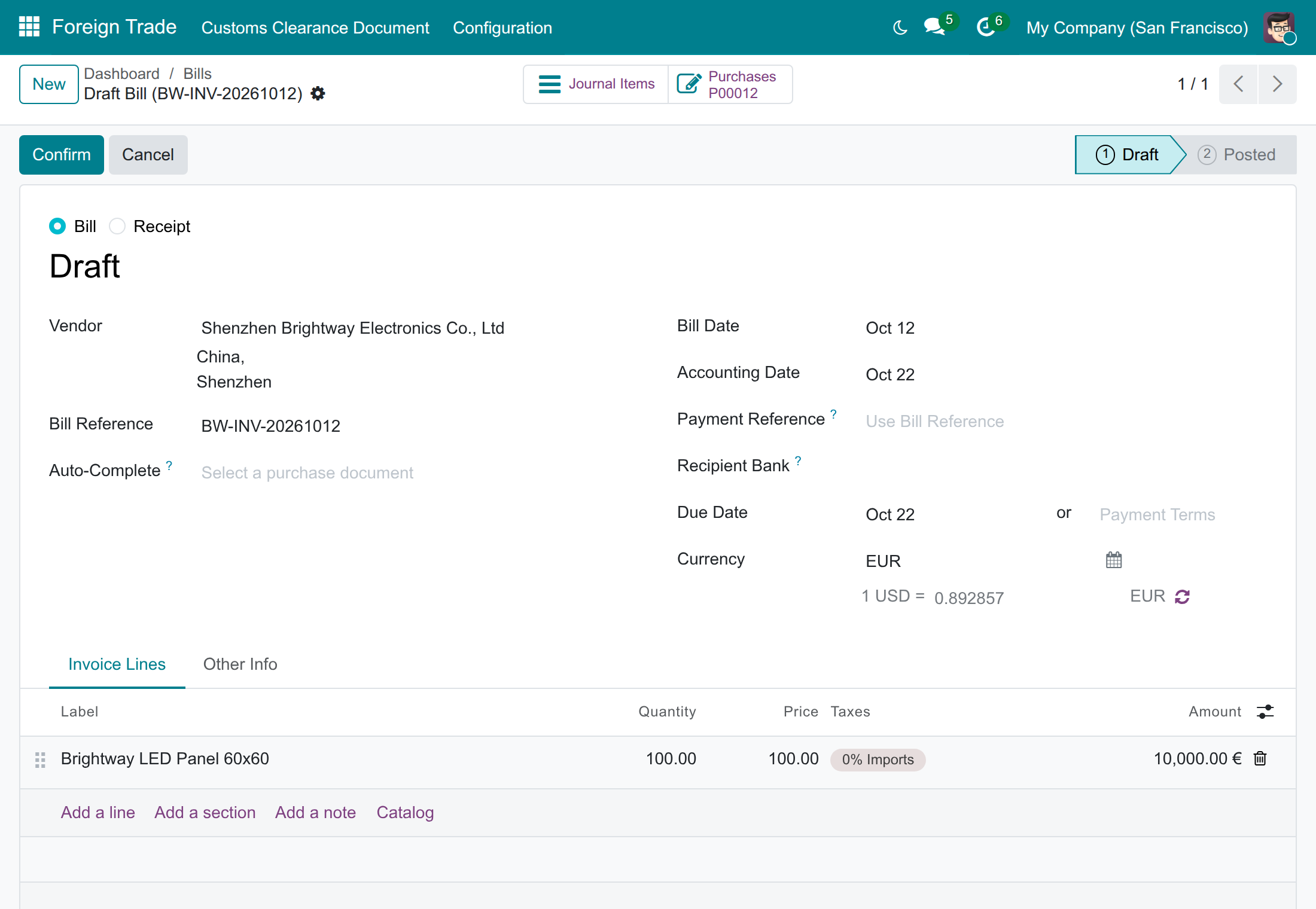Click the currency rate calendar icon
1316x909 pixels.
click(1113, 560)
